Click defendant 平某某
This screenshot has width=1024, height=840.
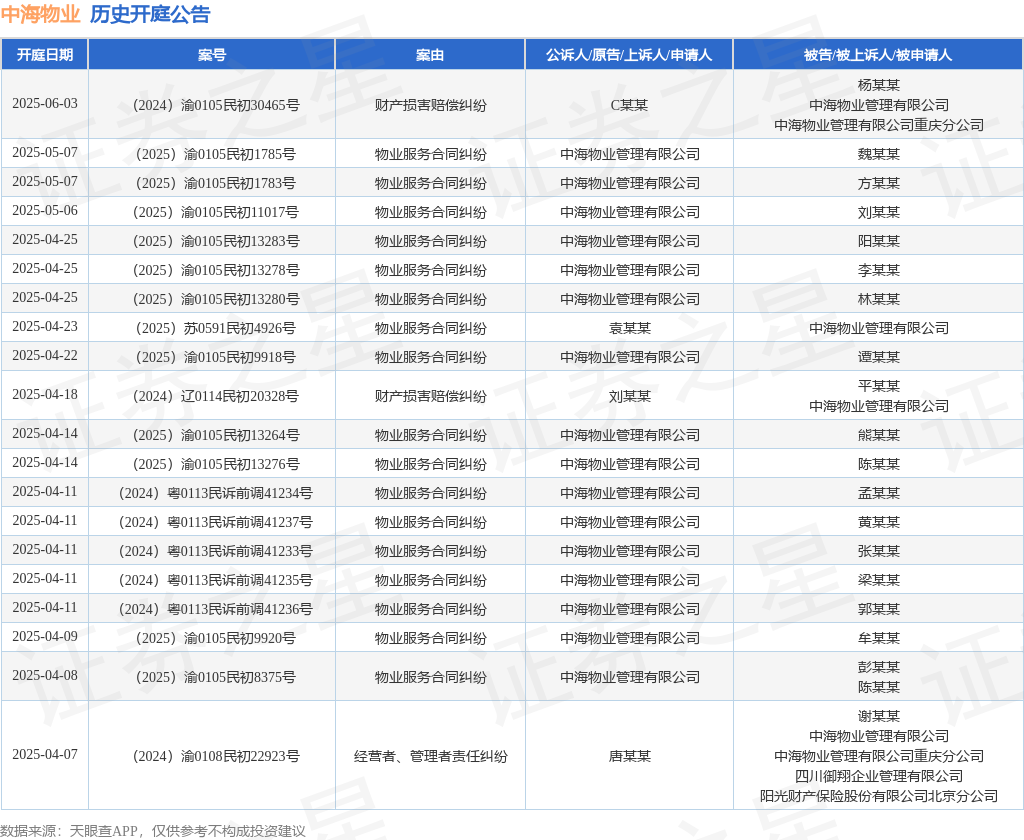(x=878, y=386)
